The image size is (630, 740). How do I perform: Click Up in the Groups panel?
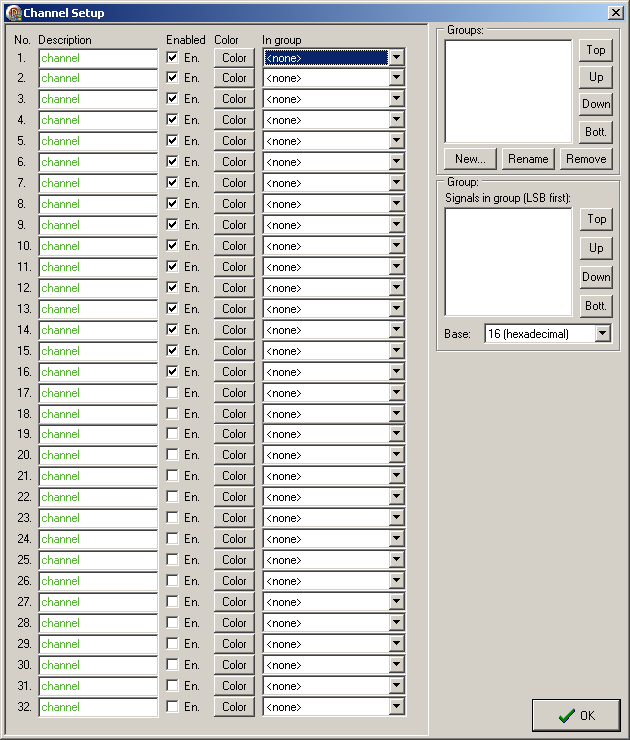tap(596, 77)
